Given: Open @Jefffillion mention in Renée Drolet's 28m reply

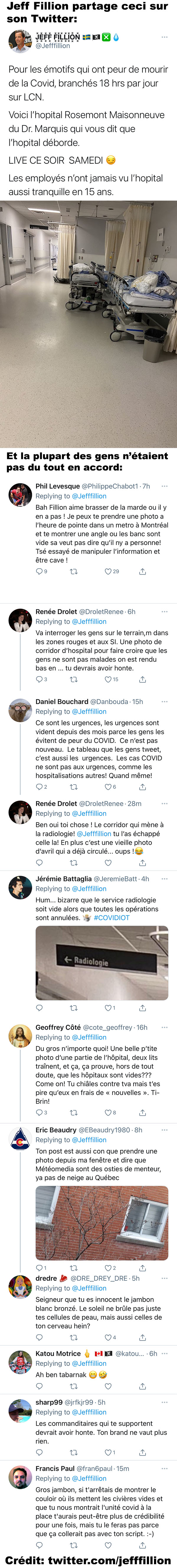Looking at the screenshot, I should (94, 834).
